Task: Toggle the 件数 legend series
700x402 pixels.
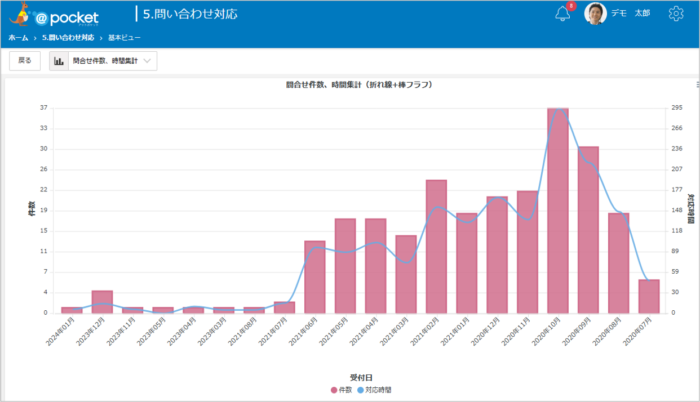Action: tap(342, 390)
